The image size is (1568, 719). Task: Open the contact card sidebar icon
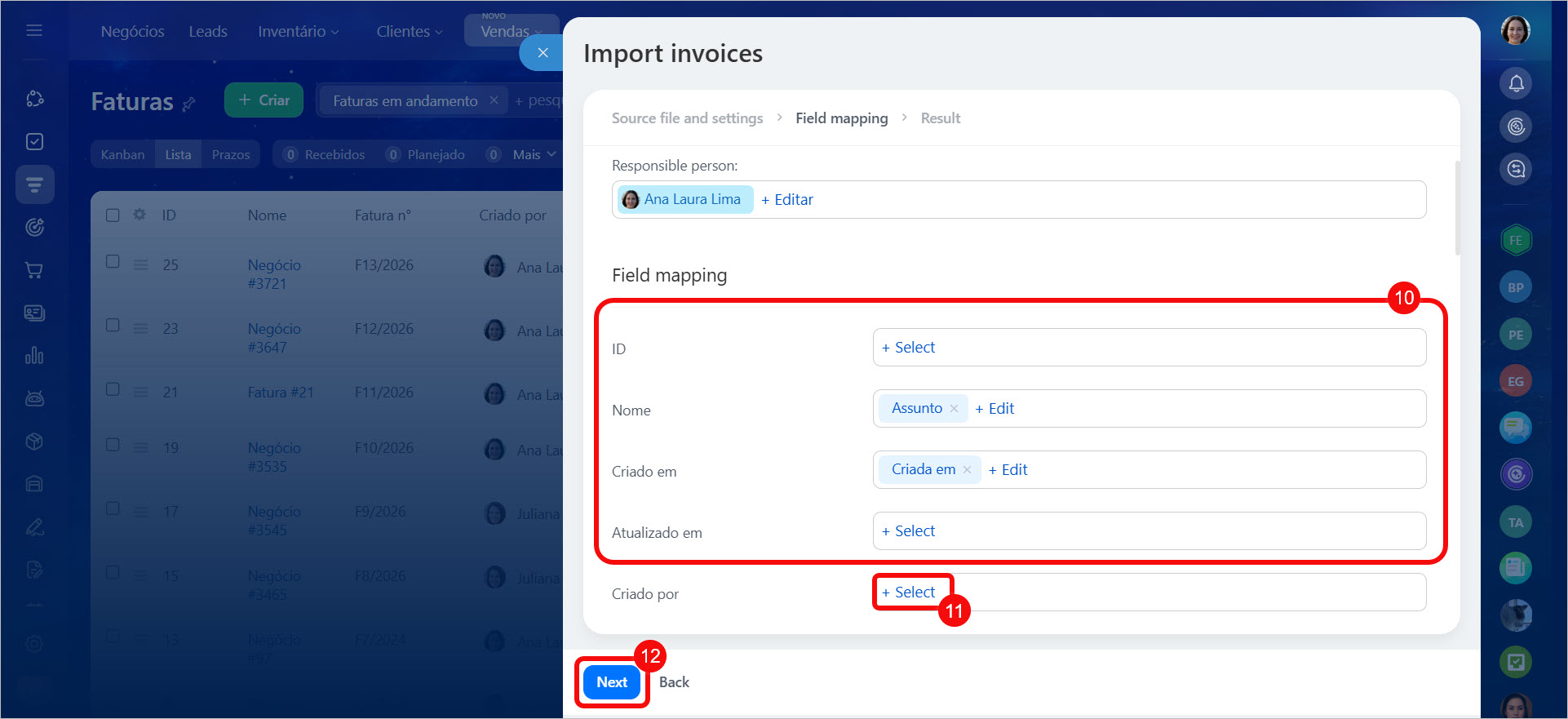pos(34,313)
